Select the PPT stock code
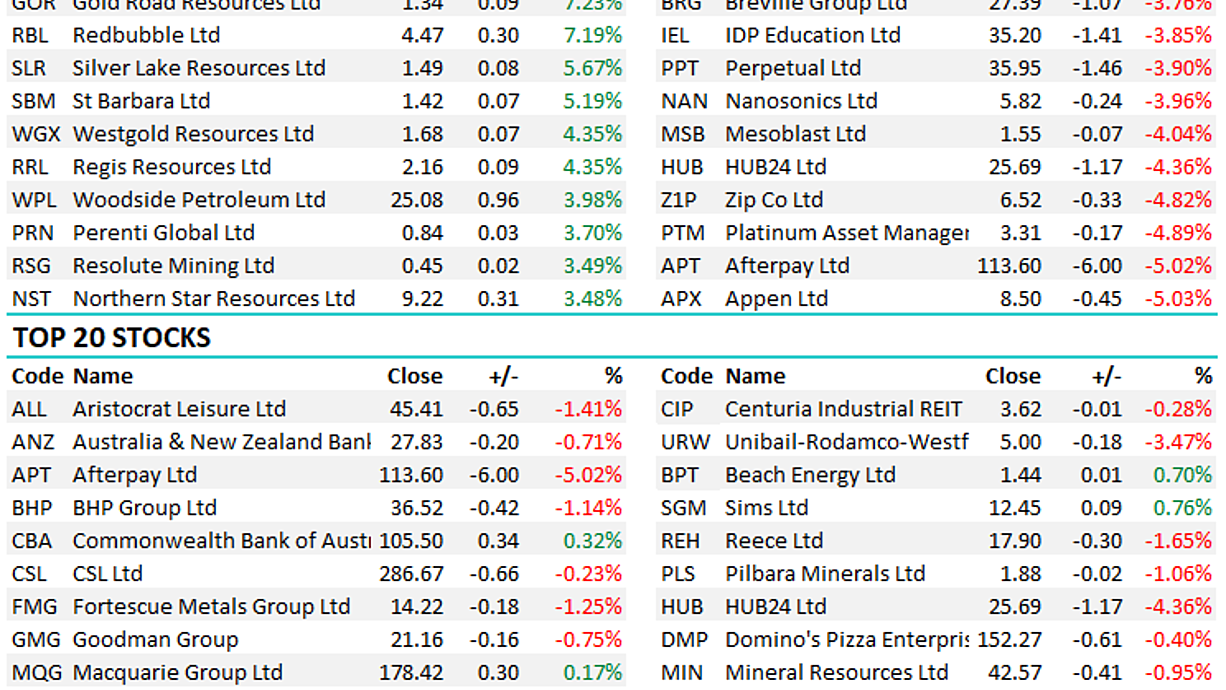Screen dimensions: 1226x690 [680, 68]
